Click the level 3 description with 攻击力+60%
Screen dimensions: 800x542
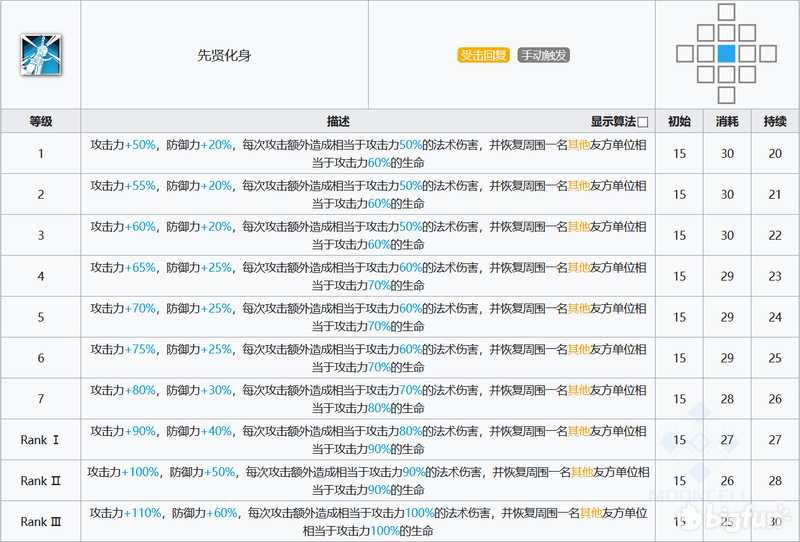click(x=368, y=235)
